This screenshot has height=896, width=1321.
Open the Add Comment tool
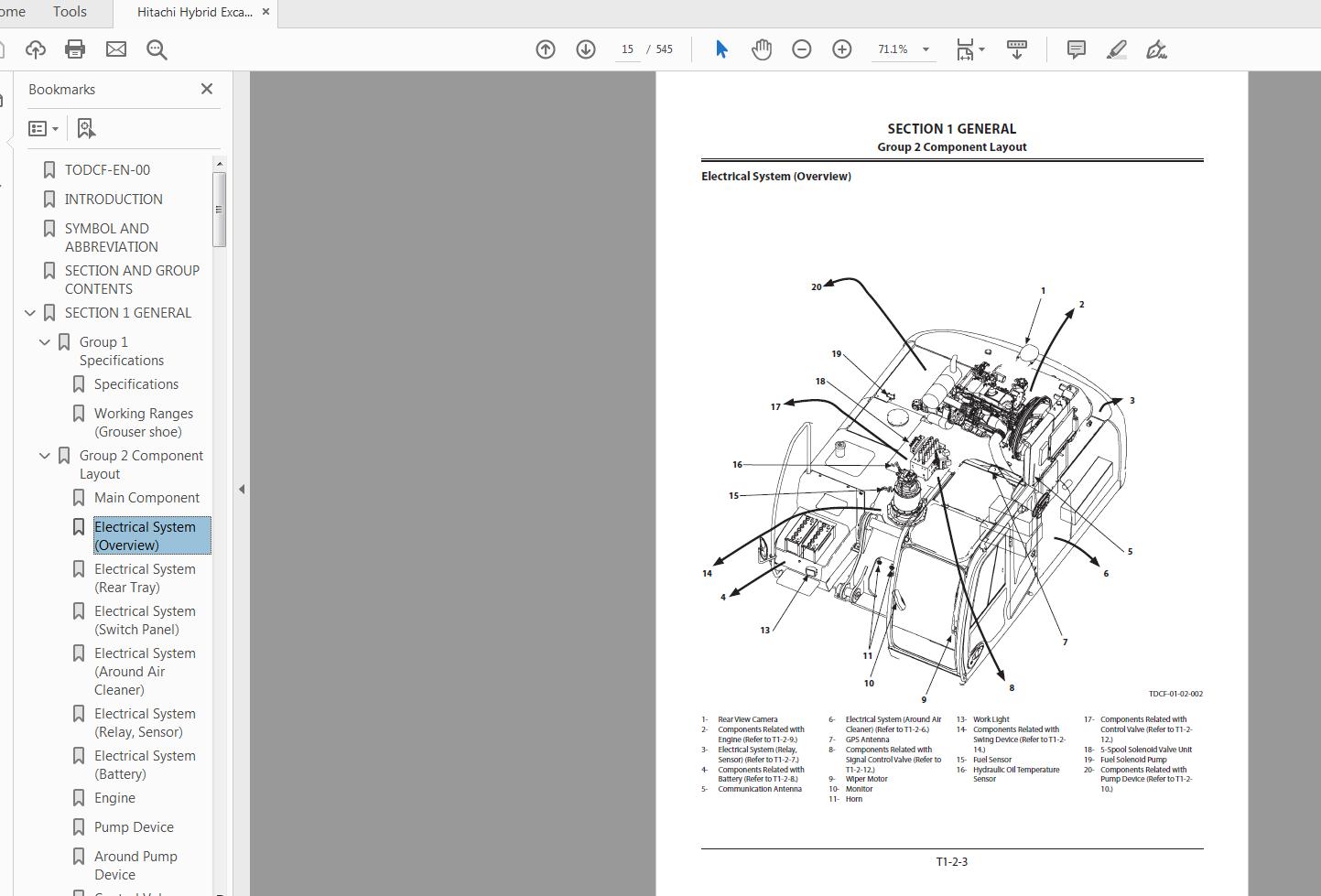tap(1076, 49)
